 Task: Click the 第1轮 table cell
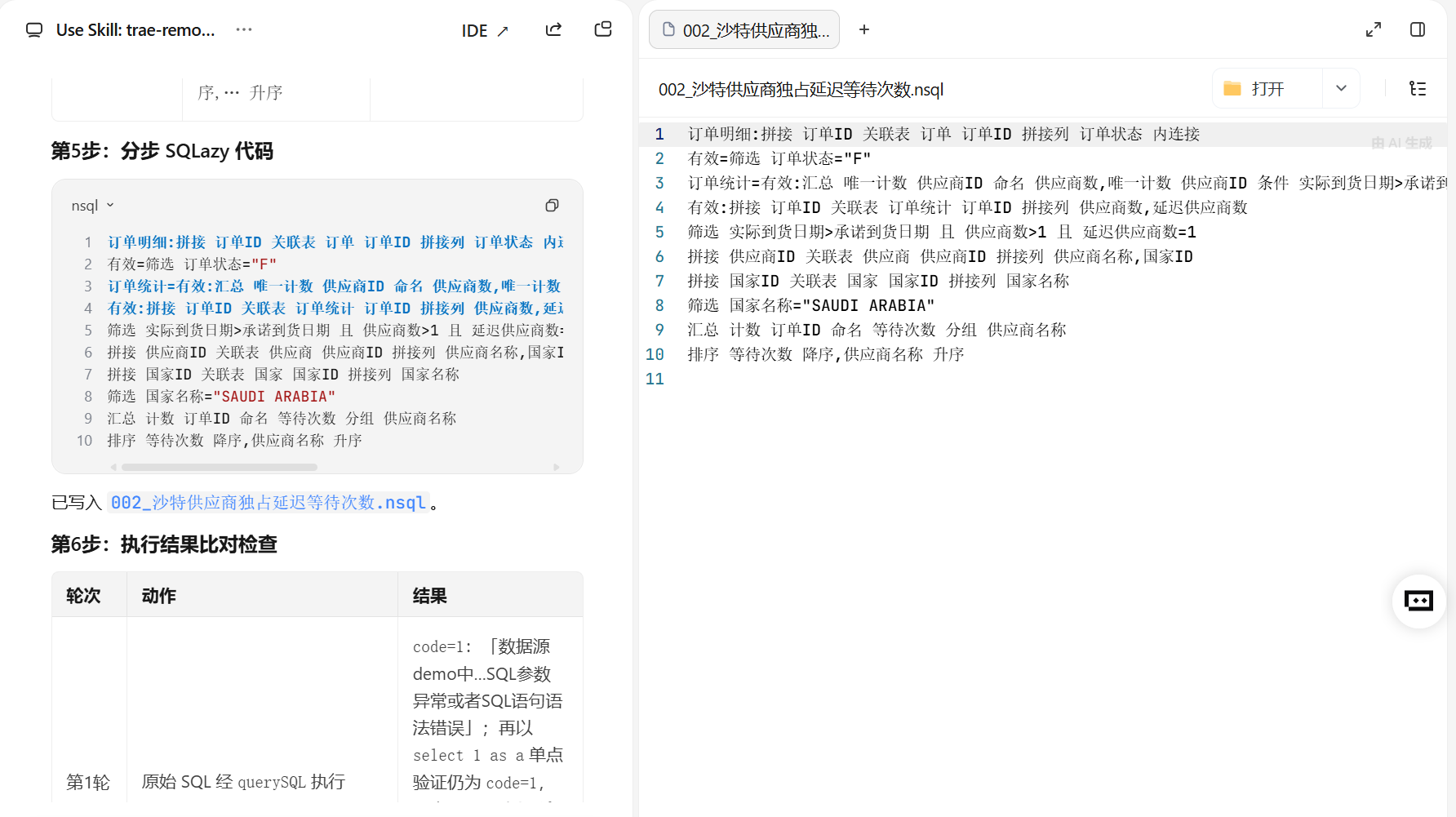tap(88, 782)
